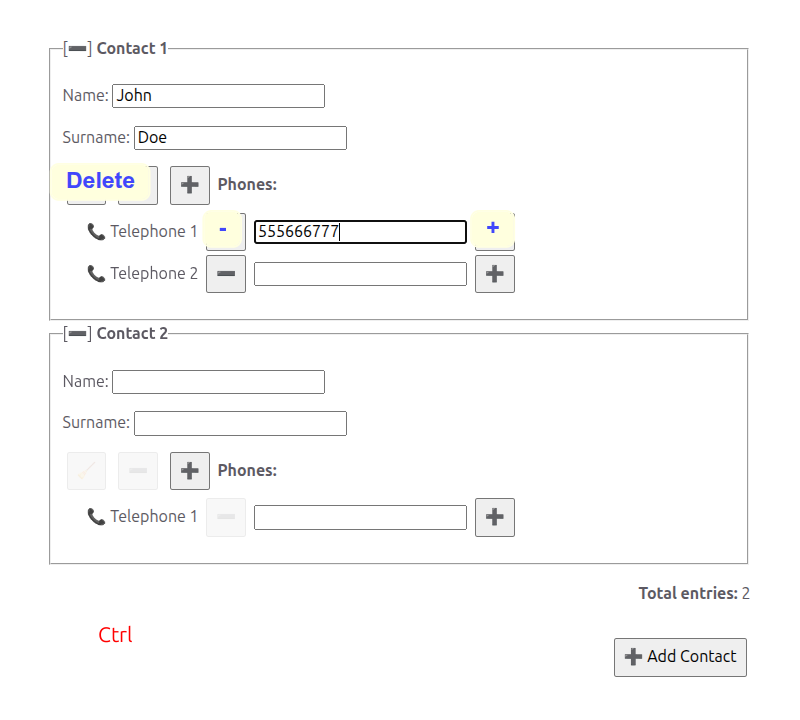
Task: Click the phone handset icon beside Telephone 1
Action: pos(96,231)
